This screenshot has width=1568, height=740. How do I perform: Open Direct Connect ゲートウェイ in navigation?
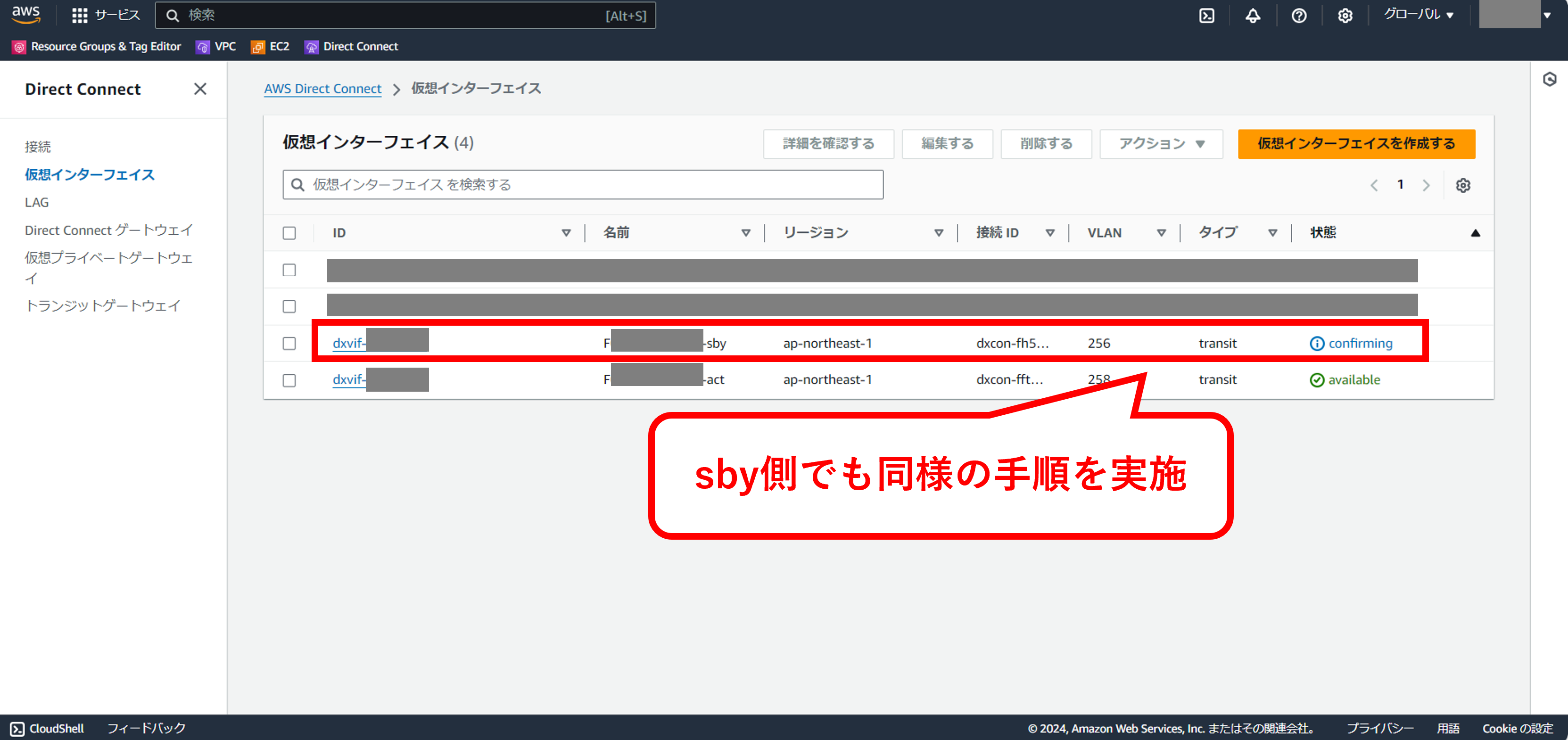pyautogui.click(x=109, y=230)
